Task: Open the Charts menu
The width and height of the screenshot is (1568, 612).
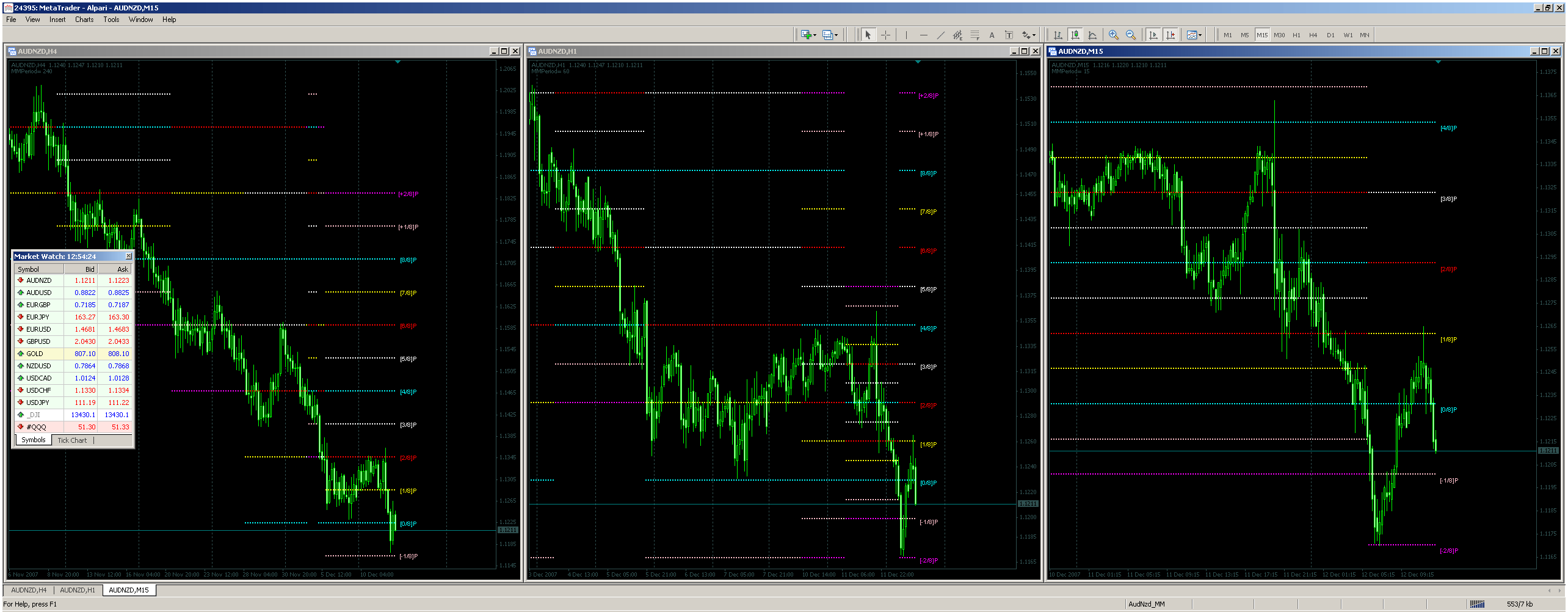Action: 84,20
